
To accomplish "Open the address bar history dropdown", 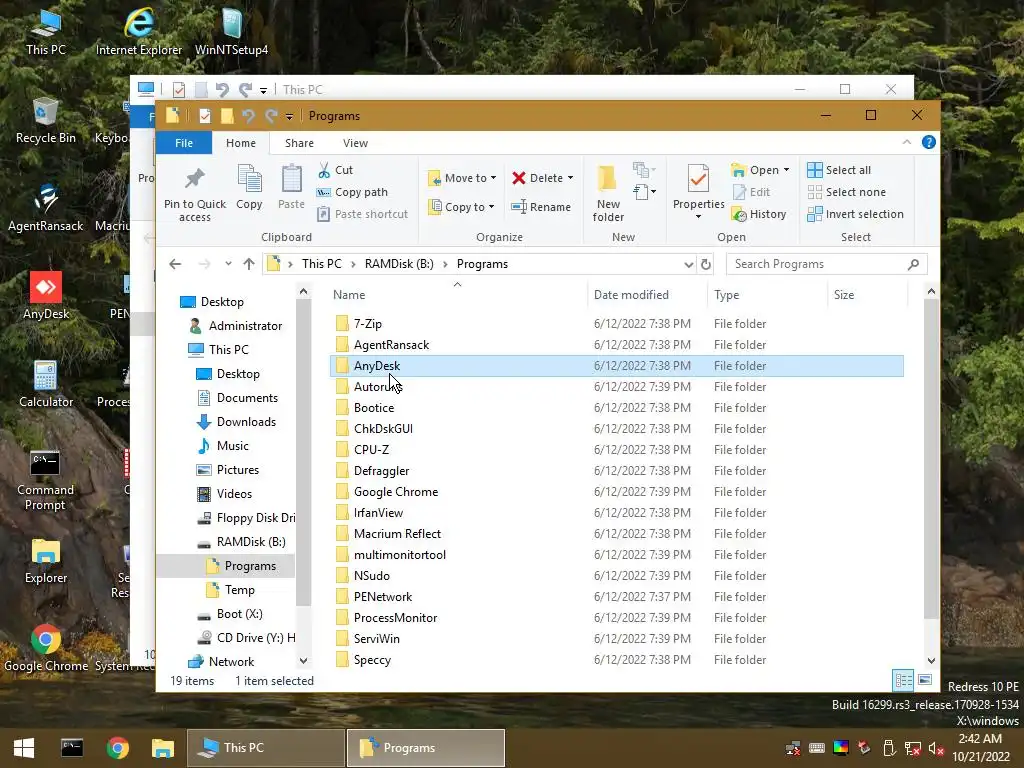I will [688, 264].
